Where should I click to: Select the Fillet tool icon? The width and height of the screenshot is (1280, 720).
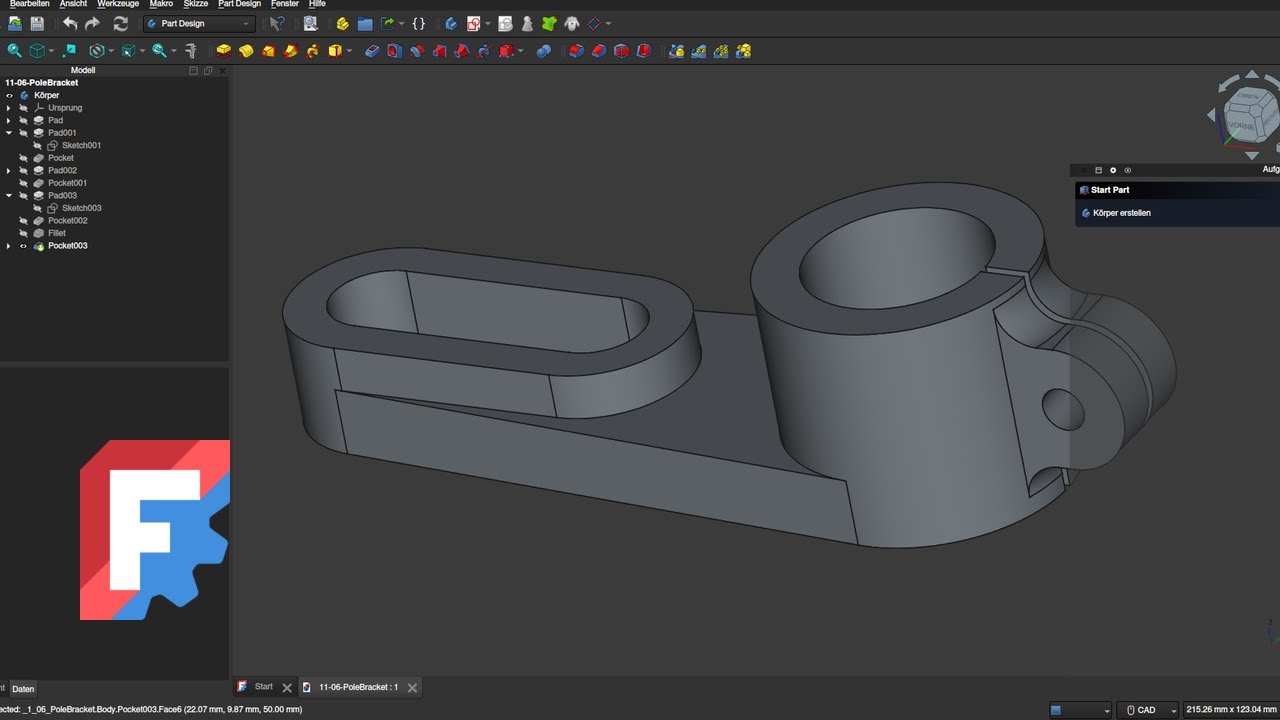coord(576,50)
